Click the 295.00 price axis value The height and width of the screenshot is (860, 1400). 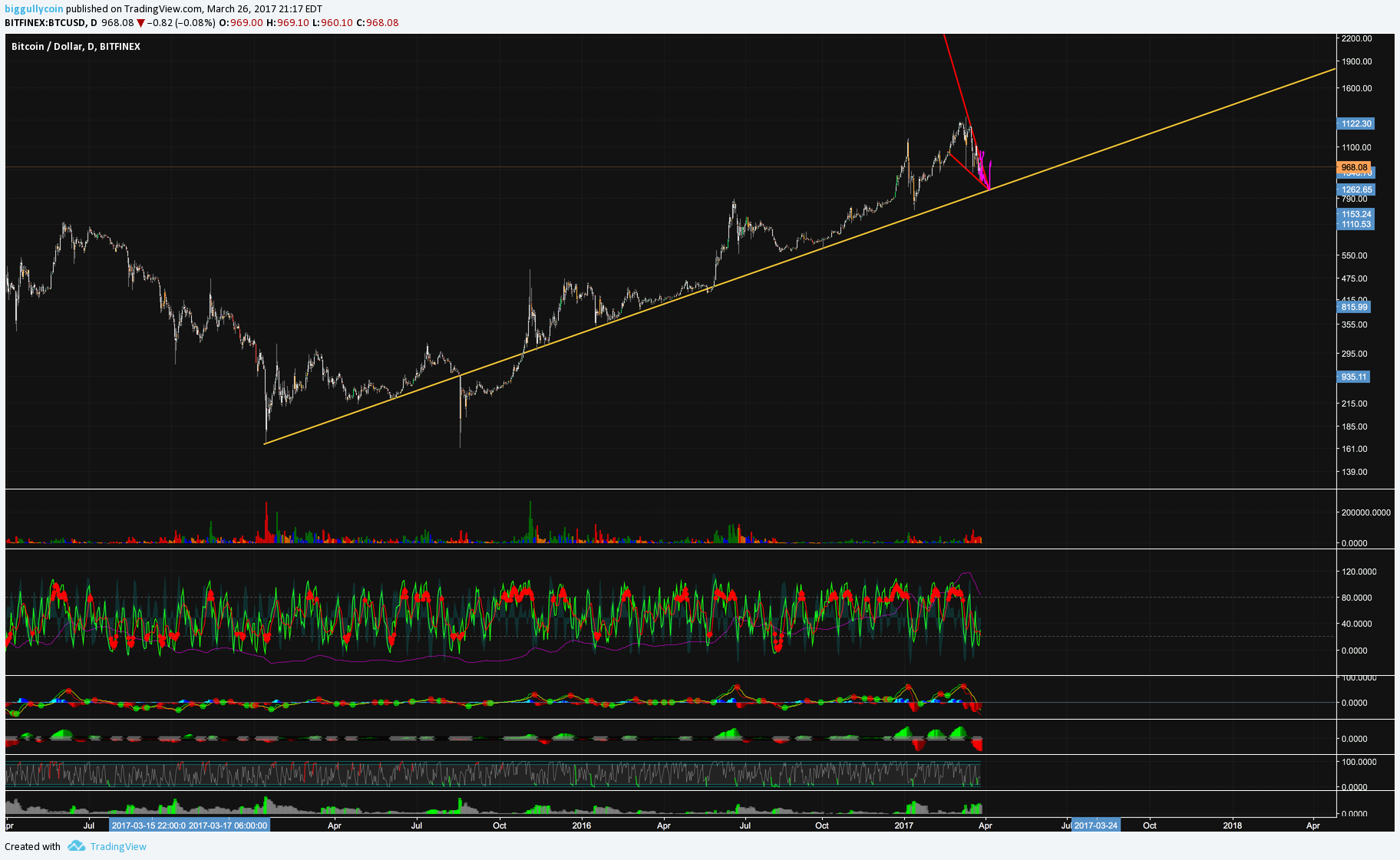pos(1354,354)
